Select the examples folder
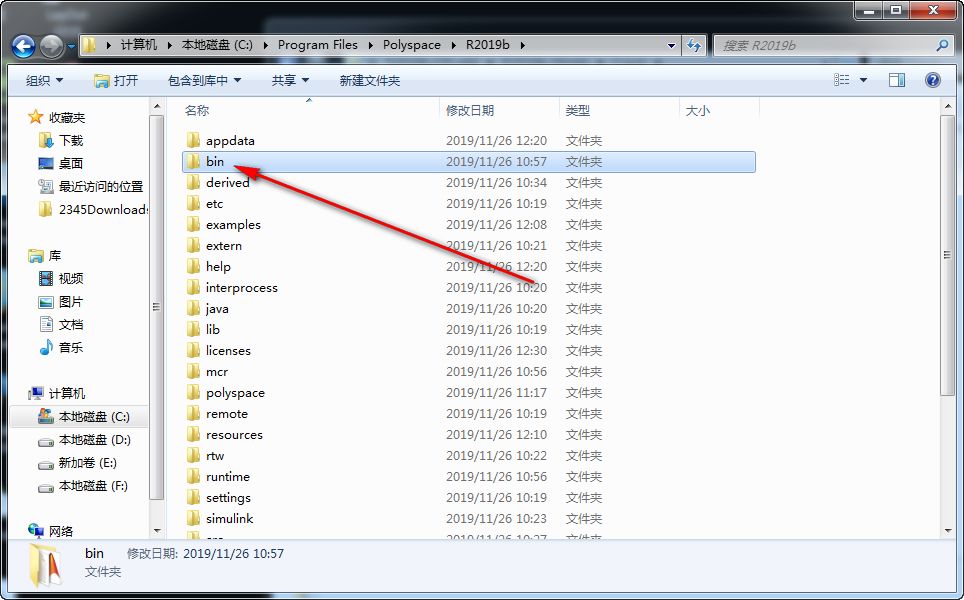The height and width of the screenshot is (600, 964). [x=233, y=224]
